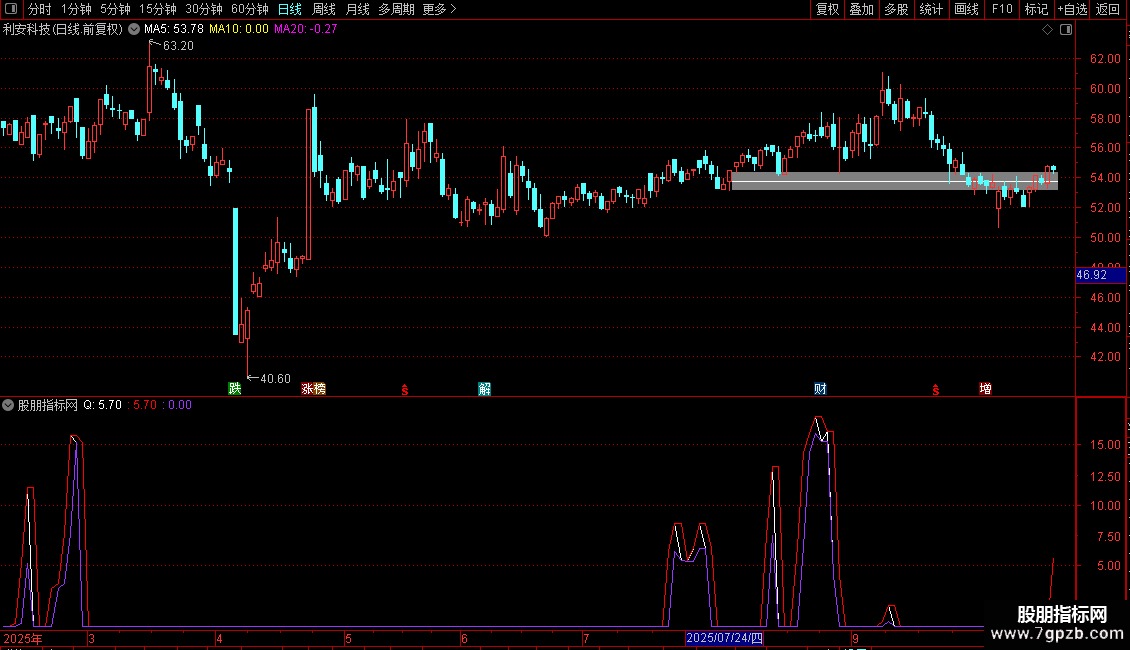Click the 解 unlock event marker
The width and height of the screenshot is (1130, 650).
(484, 389)
